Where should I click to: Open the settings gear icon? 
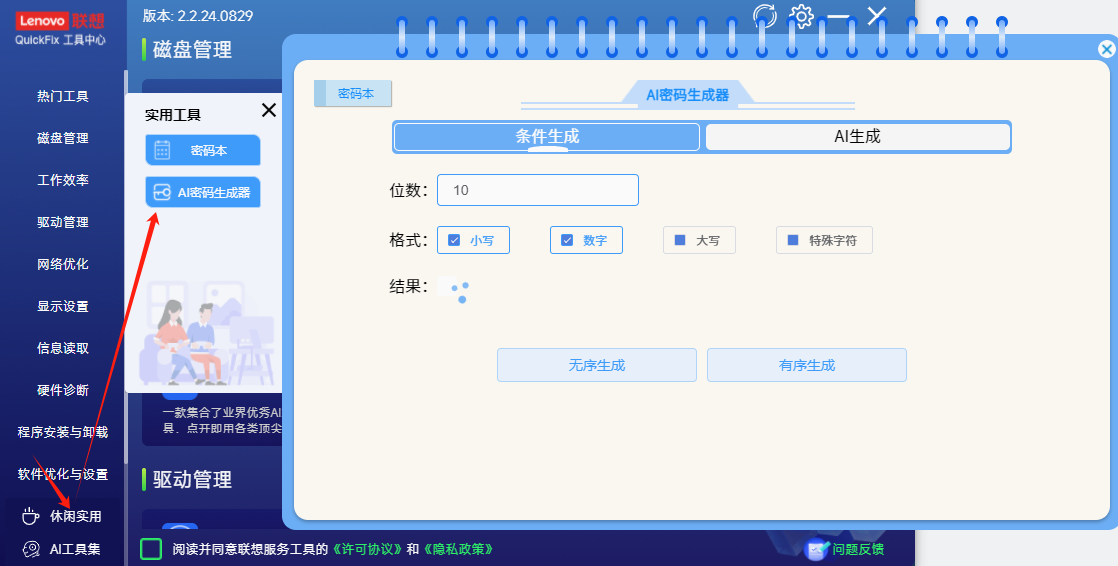pos(802,16)
